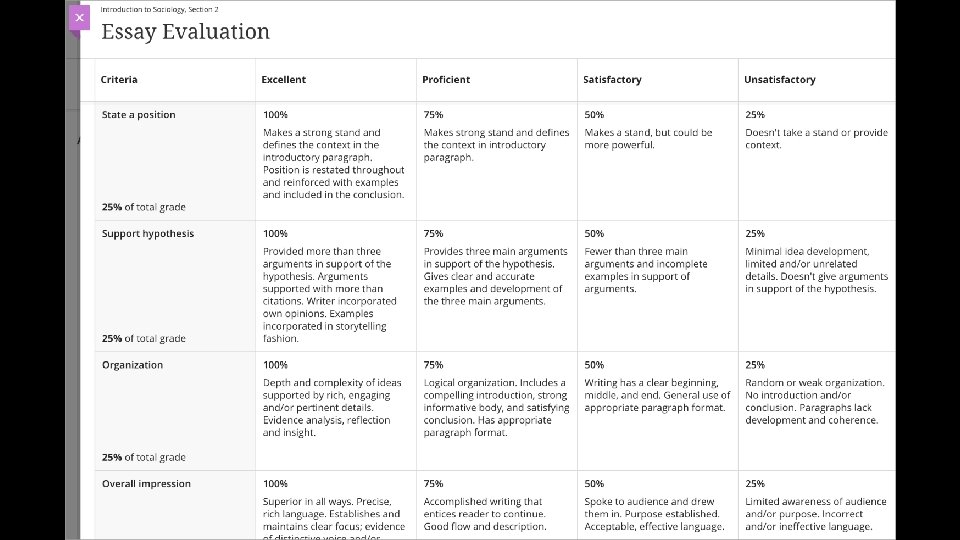Select Satisfactory 50% for Organization
Image resolution: width=960 pixels, height=540 pixels.
pyautogui.click(x=658, y=411)
